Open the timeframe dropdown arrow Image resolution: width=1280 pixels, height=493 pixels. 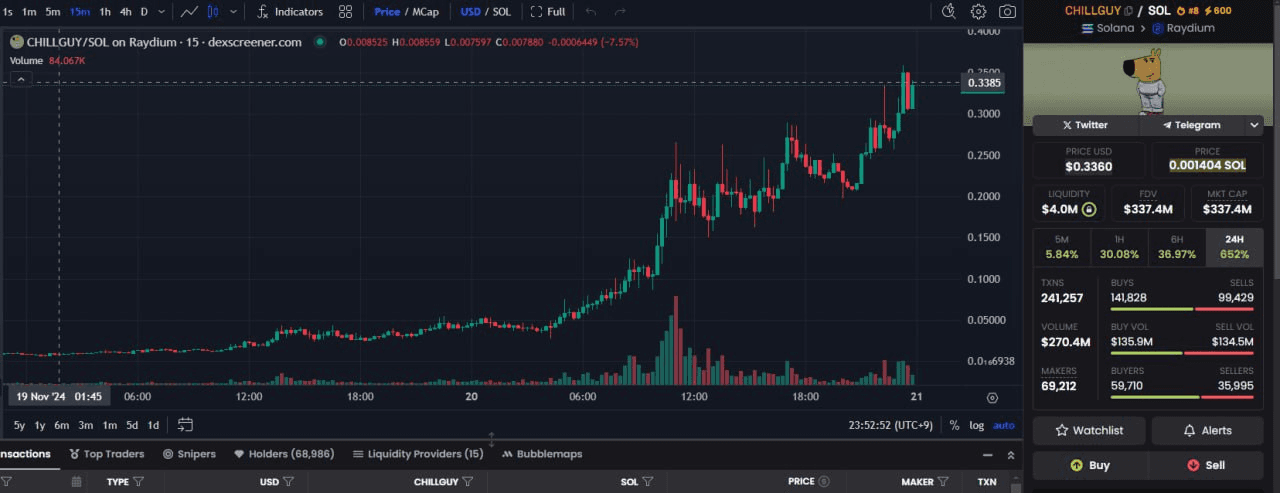[162, 12]
